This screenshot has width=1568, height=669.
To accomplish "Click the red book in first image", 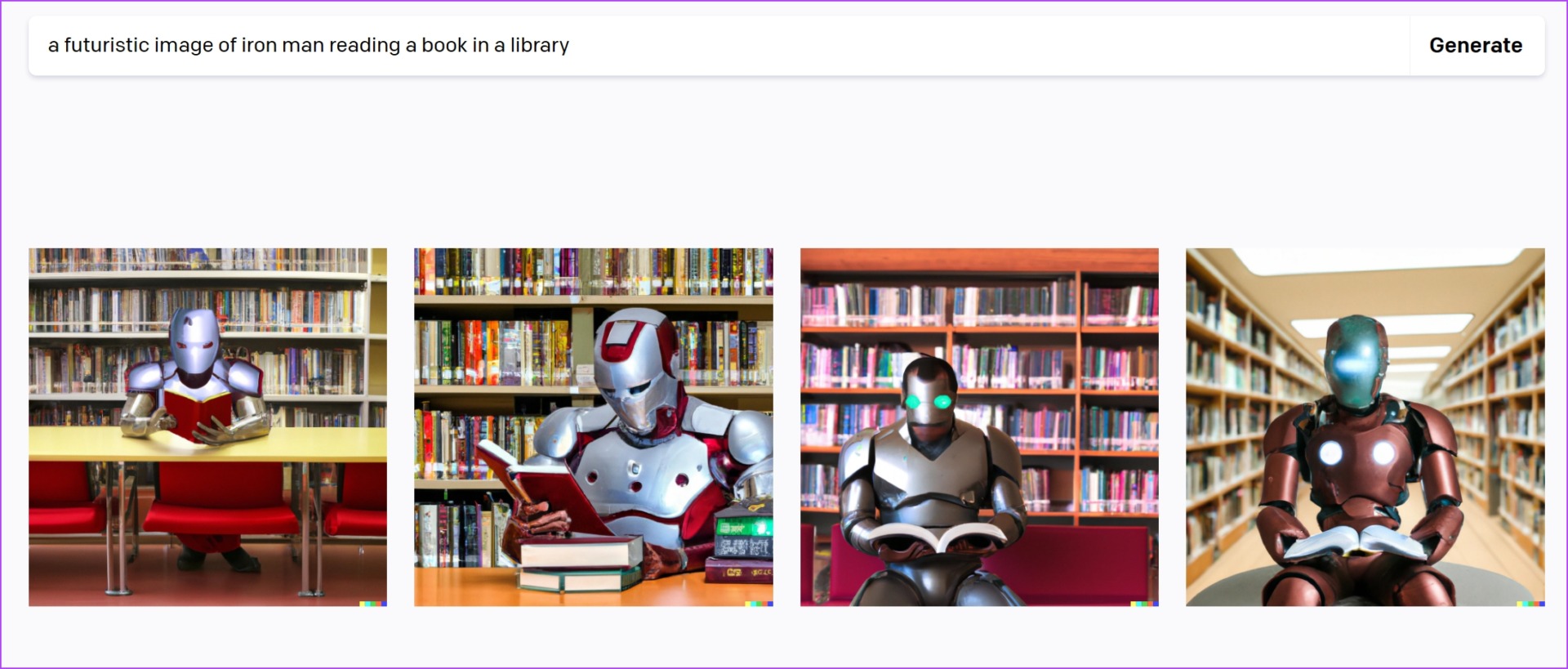I will pyautogui.click(x=196, y=413).
